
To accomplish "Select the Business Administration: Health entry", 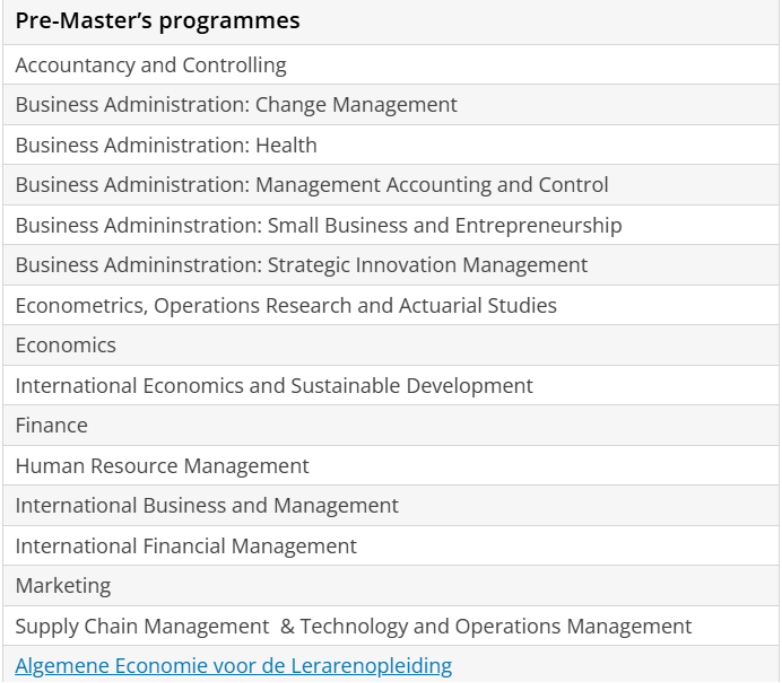I will tap(166, 145).
